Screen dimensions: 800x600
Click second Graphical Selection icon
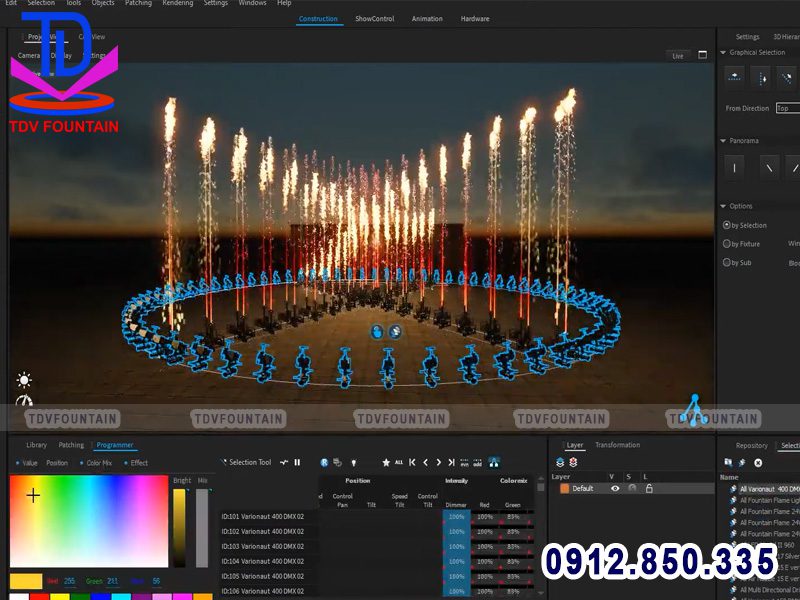point(762,78)
